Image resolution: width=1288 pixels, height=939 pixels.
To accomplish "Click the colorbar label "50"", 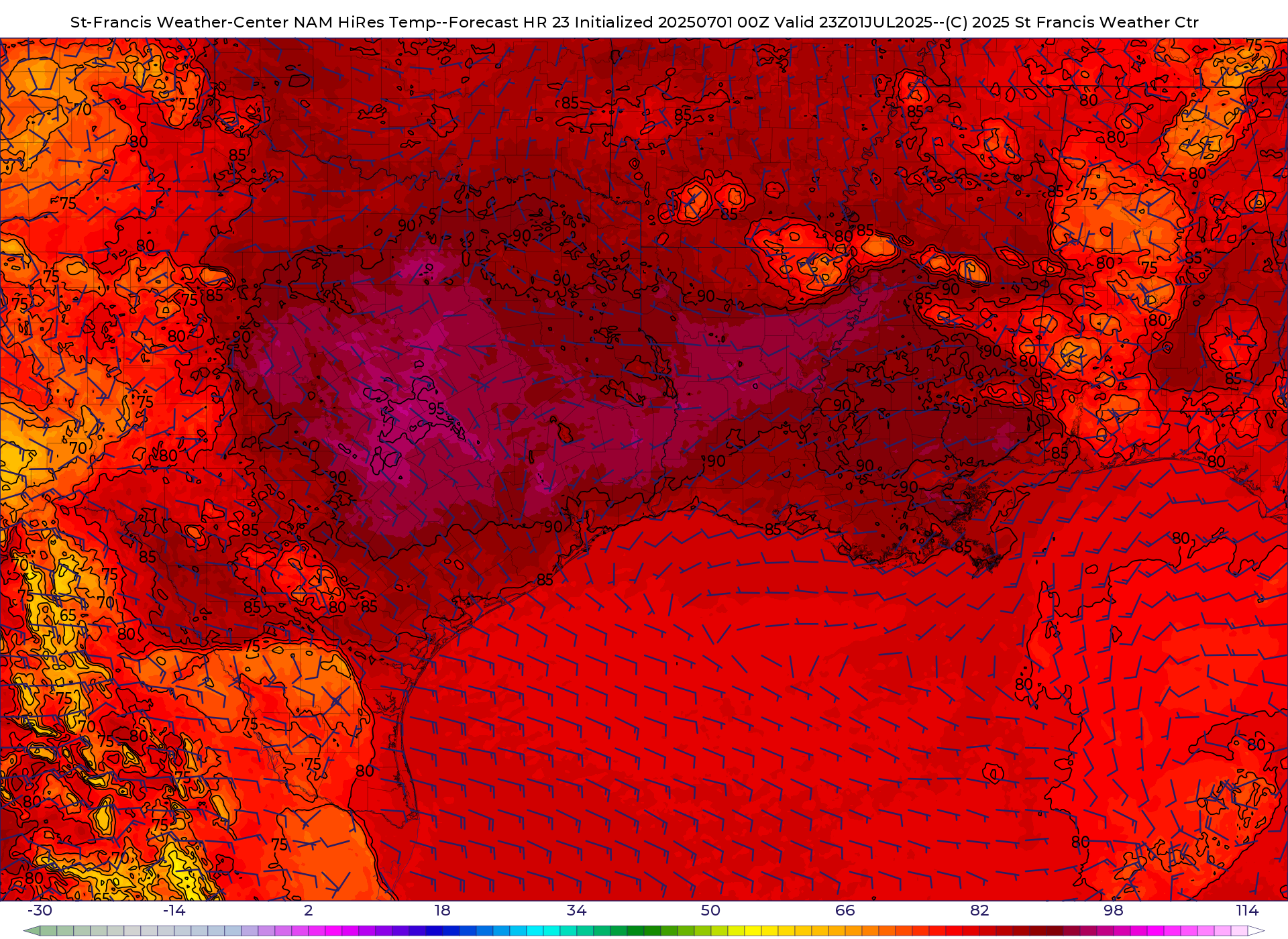I will click(x=711, y=910).
